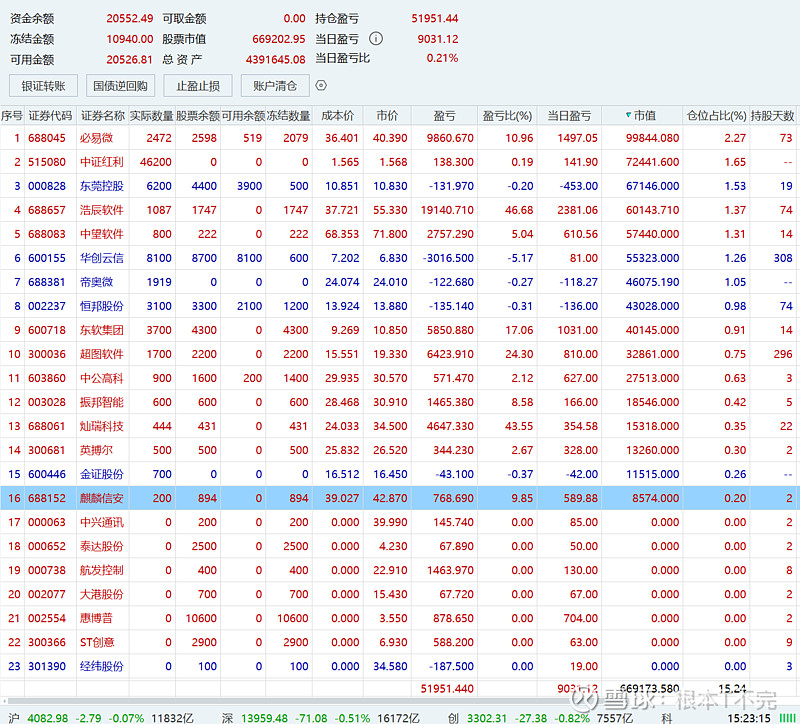This screenshot has height=724, width=800.
Task: Click profit value 19140.710
Action: [x=447, y=210]
